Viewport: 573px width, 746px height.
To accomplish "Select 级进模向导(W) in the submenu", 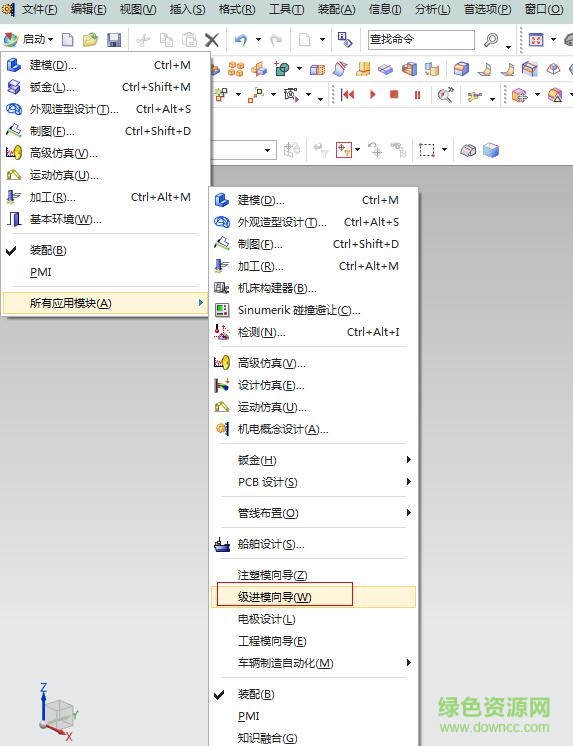I will [x=313, y=597].
